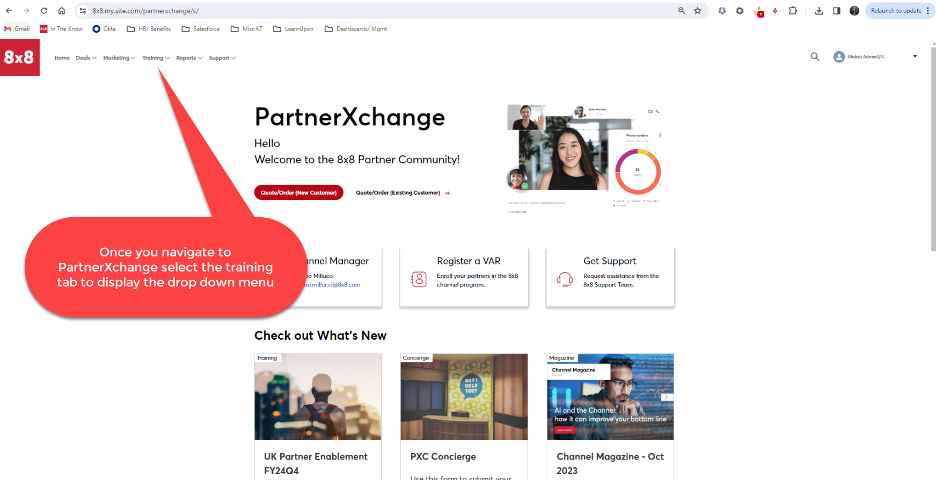This screenshot has width=936, height=480.
Task: Click the Check out What's New heading
Action: 321,336
